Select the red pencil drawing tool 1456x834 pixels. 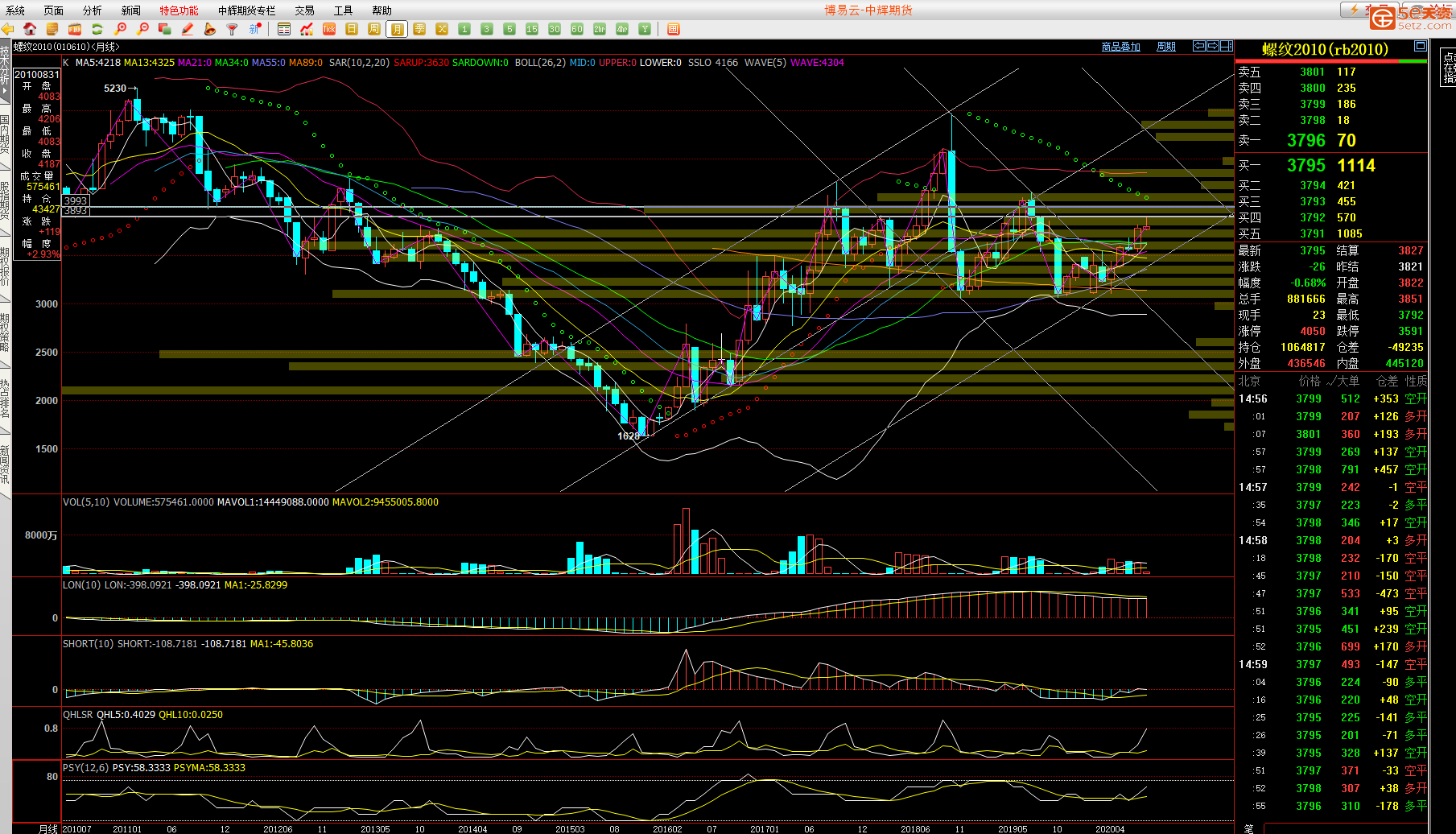click(187, 29)
